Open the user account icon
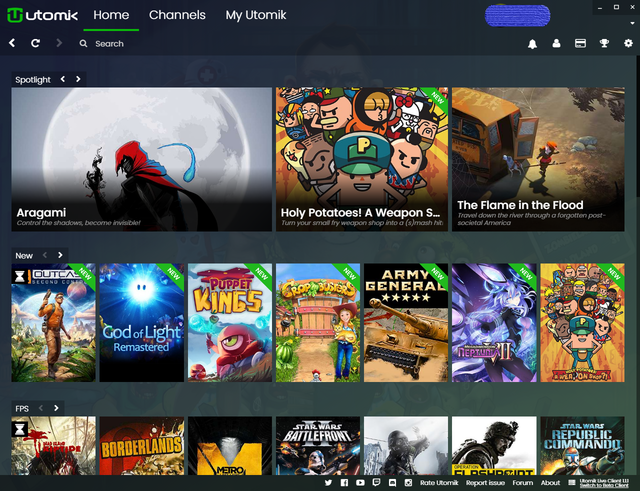This screenshot has width=640, height=491. pyautogui.click(x=556, y=43)
